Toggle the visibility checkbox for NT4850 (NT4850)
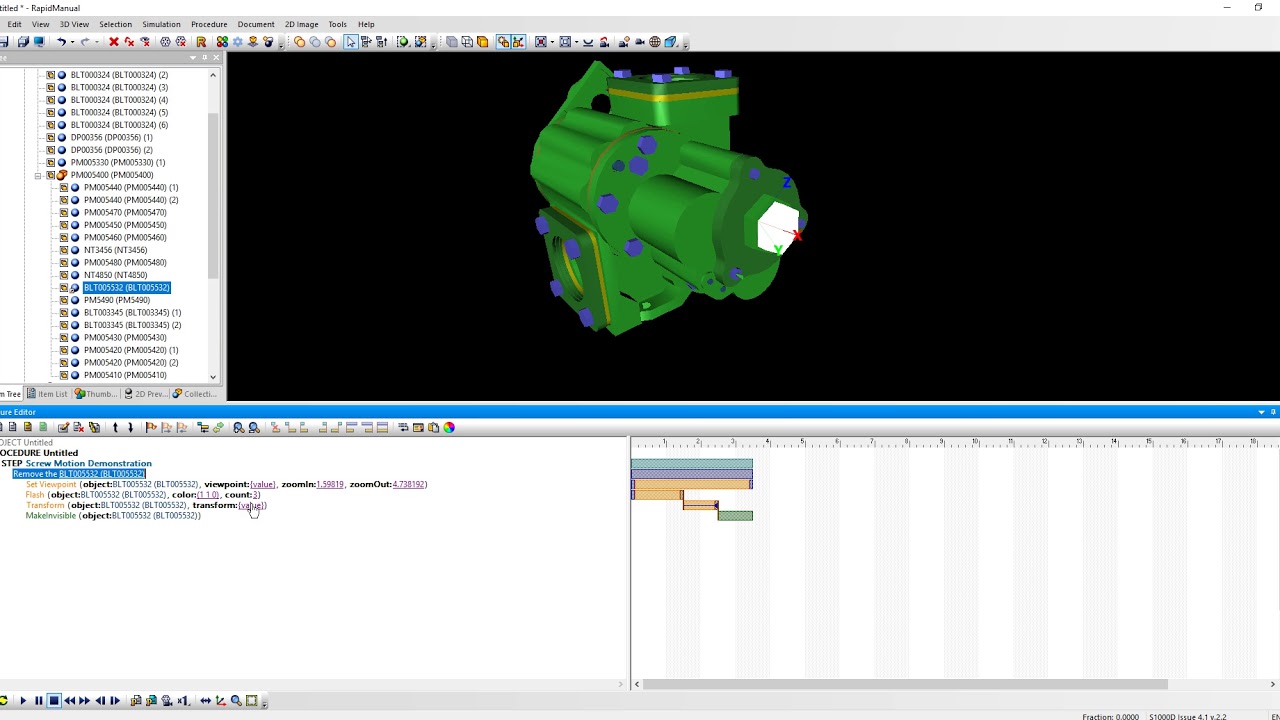The width and height of the screenshot is (1280, 720). [x=64, y=275]
